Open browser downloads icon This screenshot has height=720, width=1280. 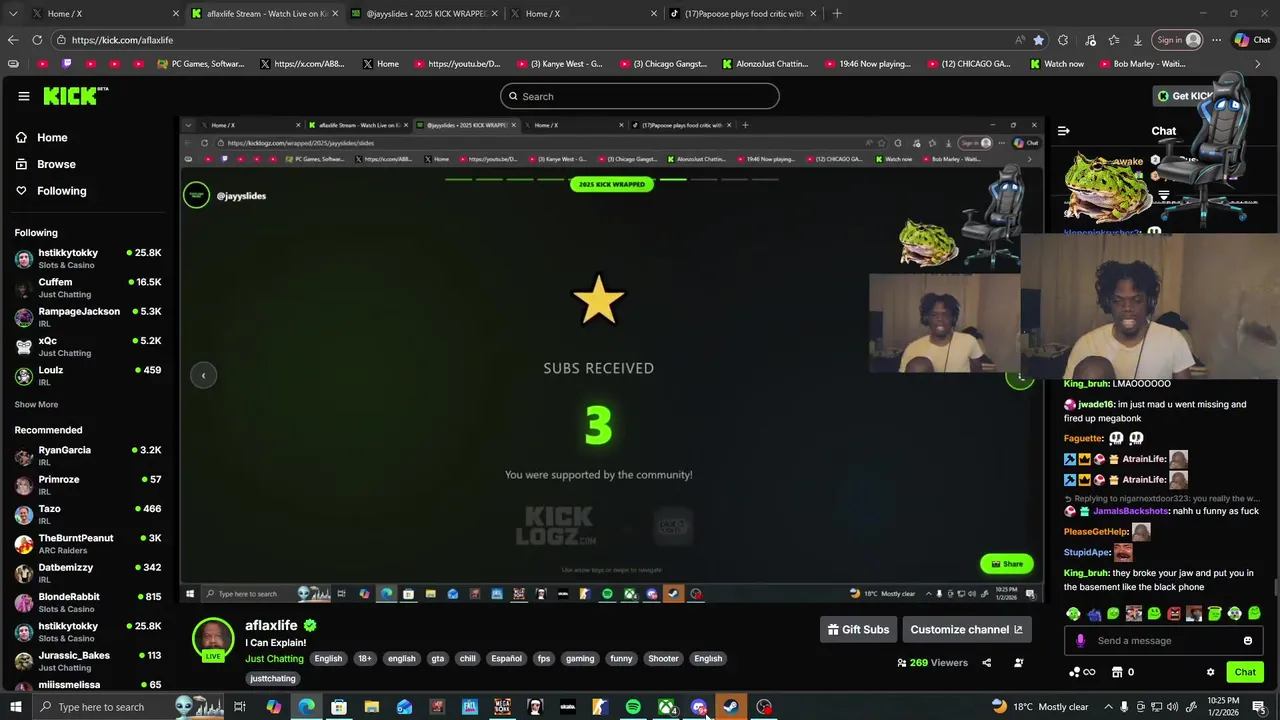[1138, 40]
